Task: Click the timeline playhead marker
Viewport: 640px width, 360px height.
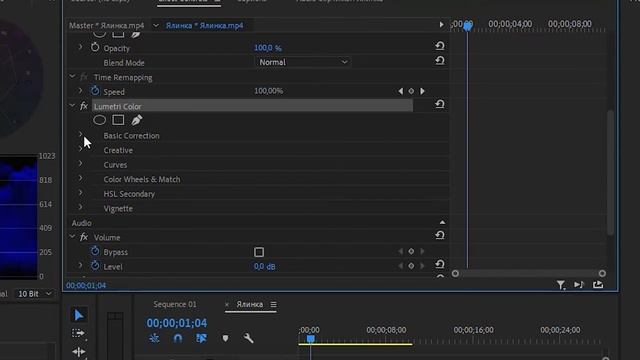Action: (x=311, y=339)
